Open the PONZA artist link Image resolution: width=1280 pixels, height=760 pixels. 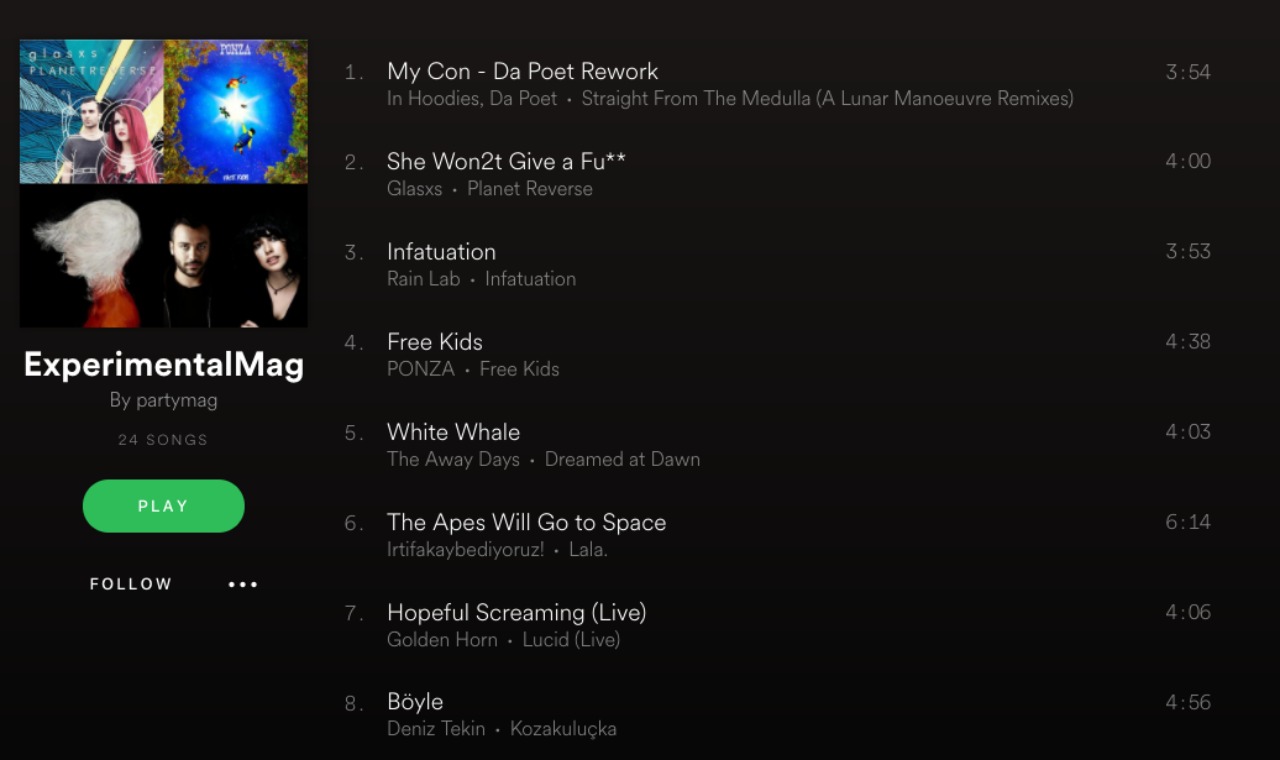421,368
